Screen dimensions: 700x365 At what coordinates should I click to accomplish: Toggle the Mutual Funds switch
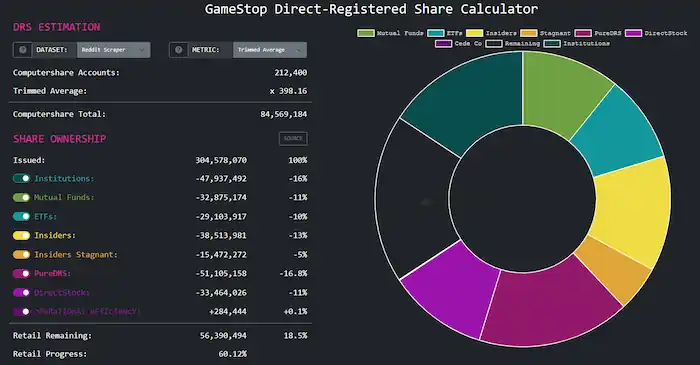tap(21, 197)
